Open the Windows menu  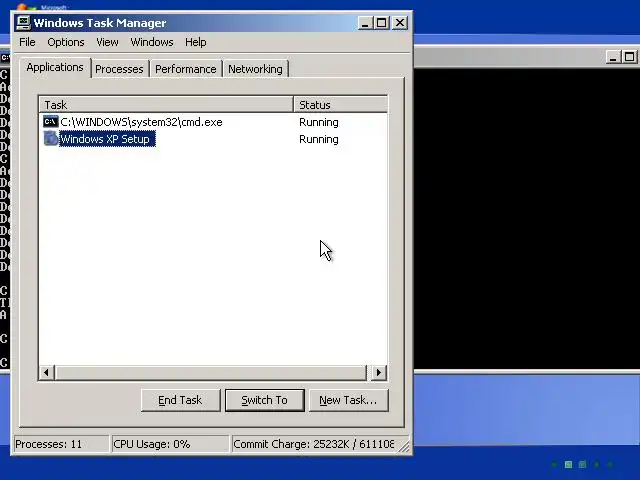click(152, 42)
